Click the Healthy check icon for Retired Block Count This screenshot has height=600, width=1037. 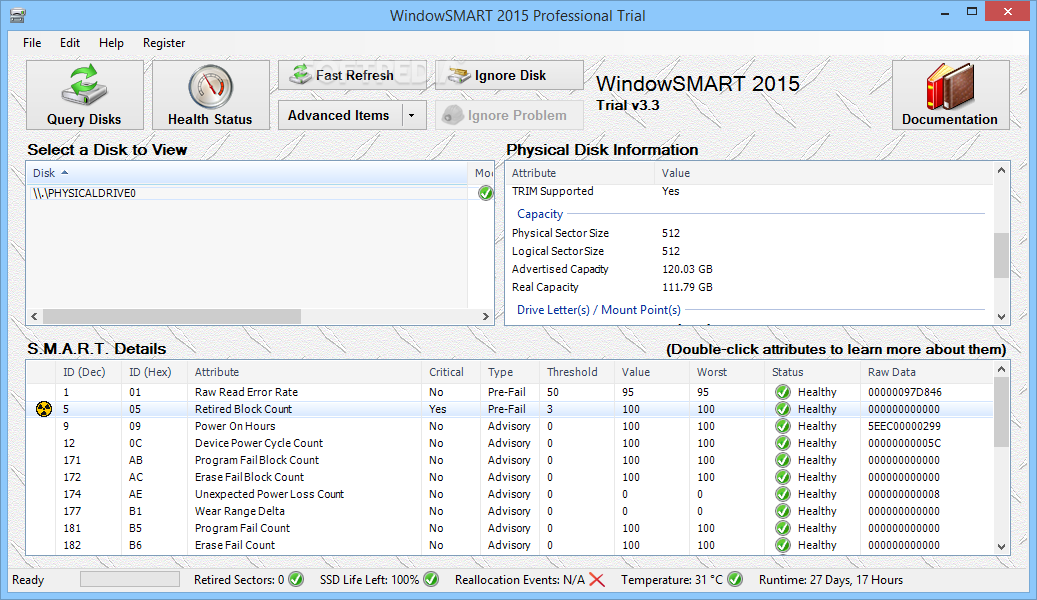(783, 409)
